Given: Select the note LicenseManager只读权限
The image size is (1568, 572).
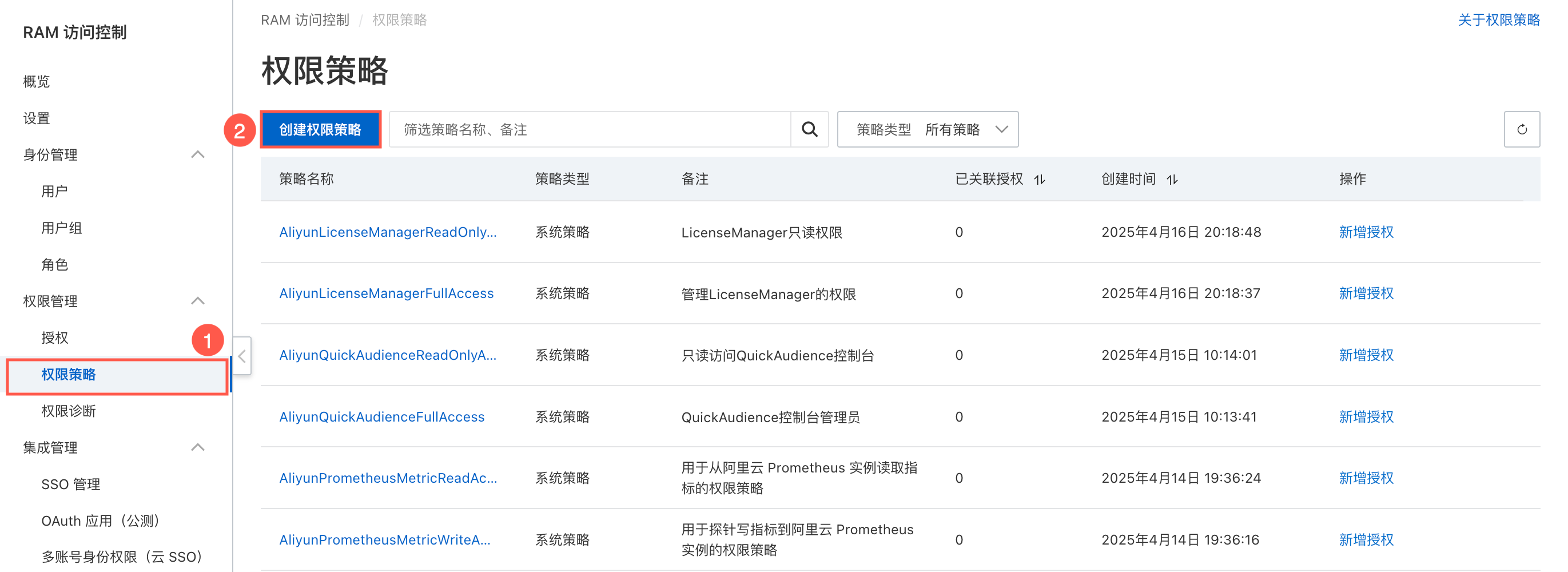Looking at the screenshot, I should tap(762, 233).
